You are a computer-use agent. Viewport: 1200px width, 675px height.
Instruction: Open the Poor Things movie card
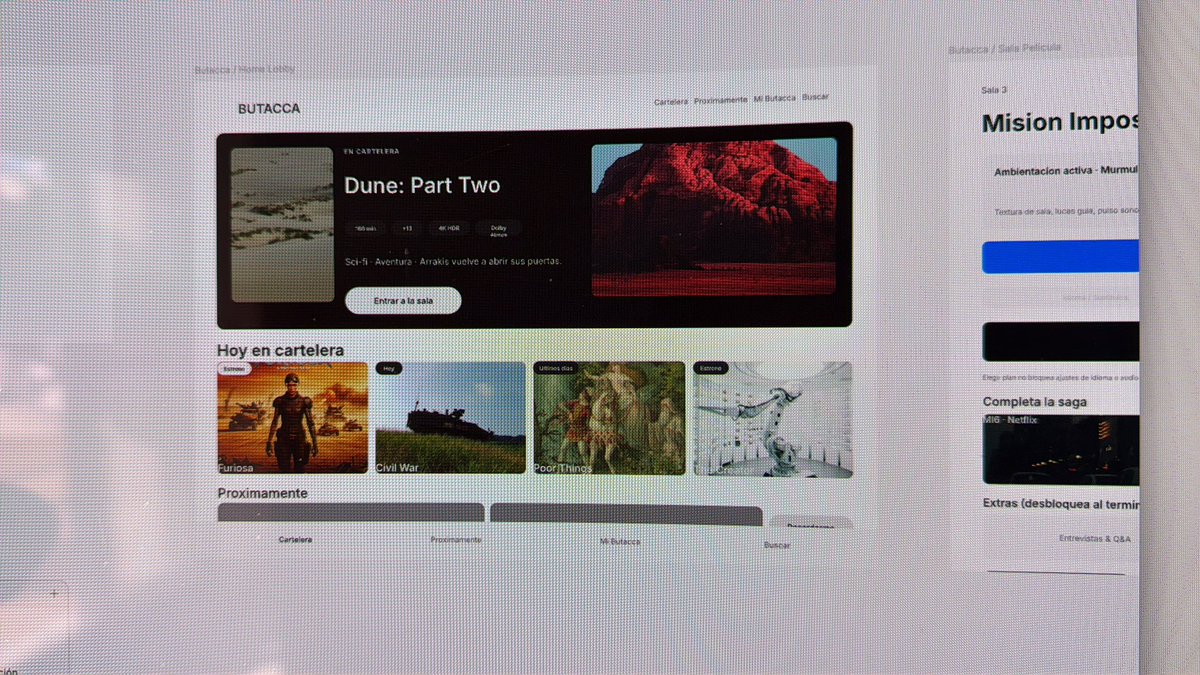coord(609,418)
